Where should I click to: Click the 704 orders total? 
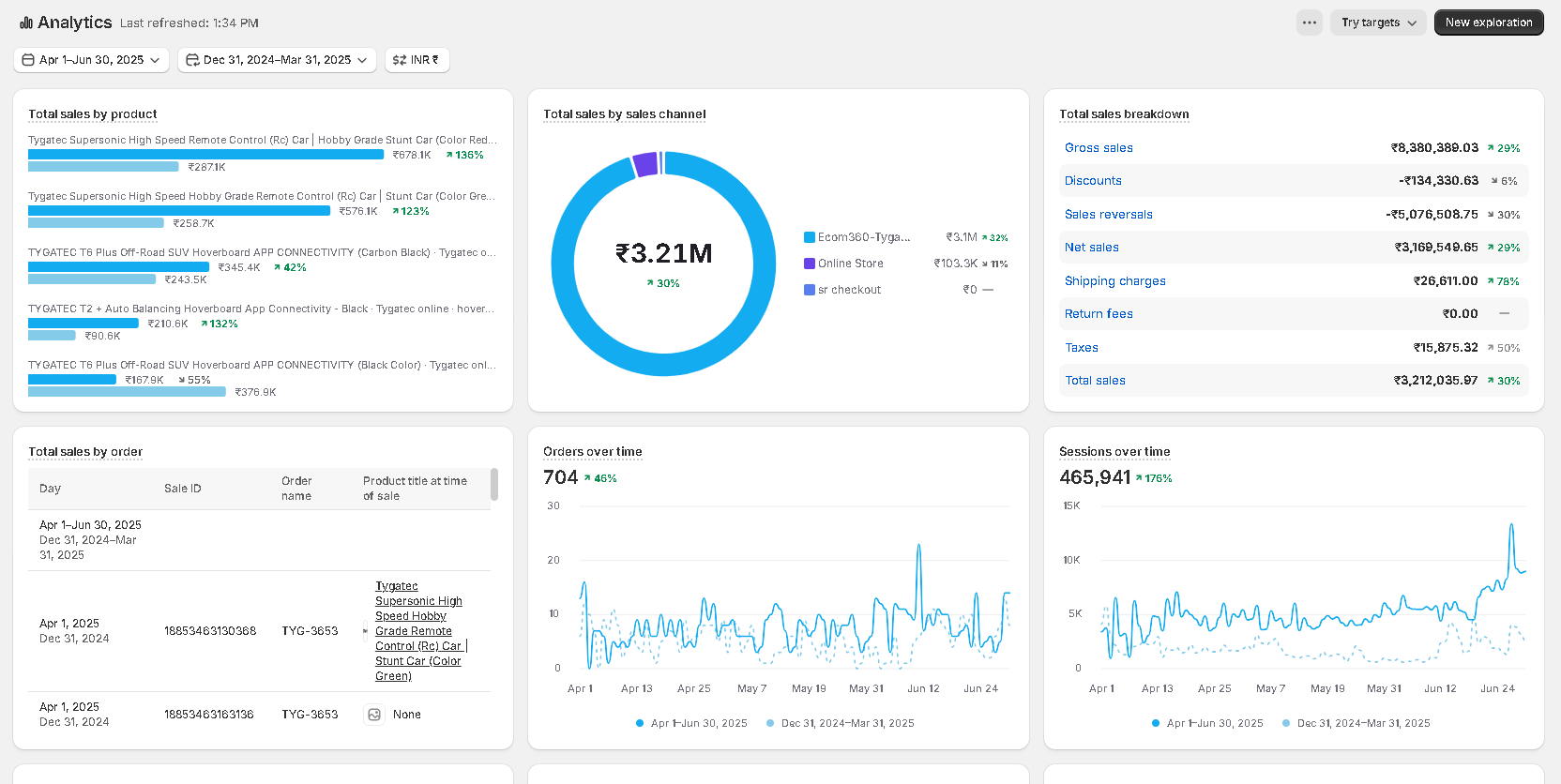[x=560, y=477]
